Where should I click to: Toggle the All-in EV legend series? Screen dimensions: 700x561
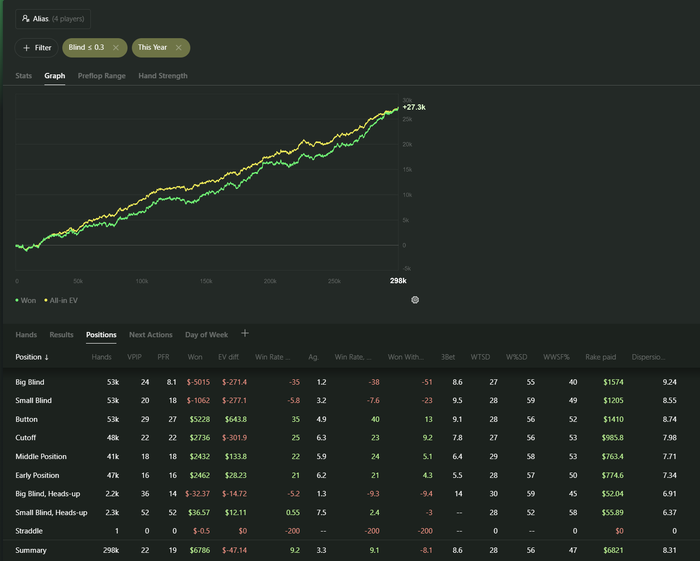point(65,299)
